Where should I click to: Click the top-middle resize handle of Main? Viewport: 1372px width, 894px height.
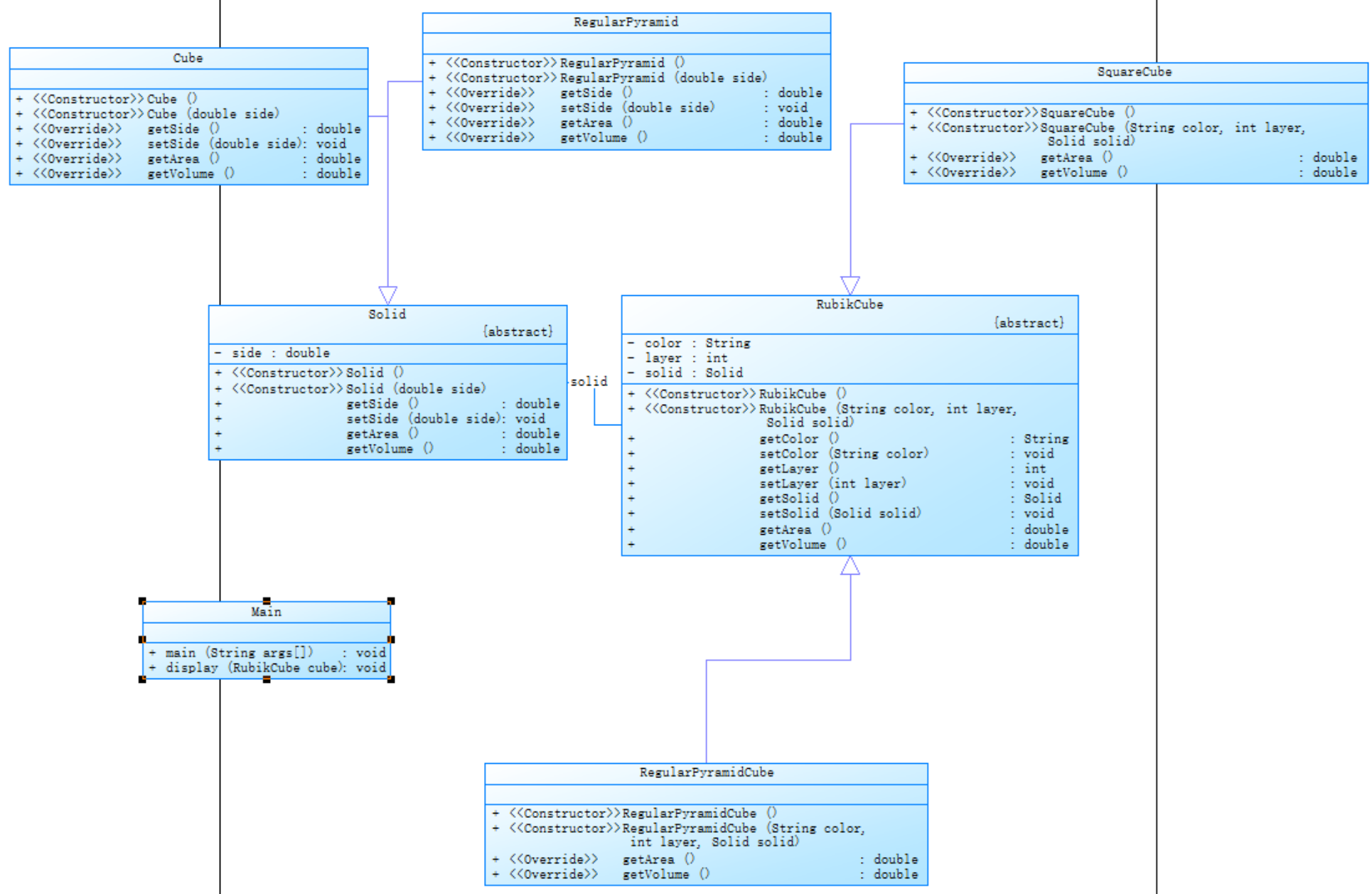[267, 601]
